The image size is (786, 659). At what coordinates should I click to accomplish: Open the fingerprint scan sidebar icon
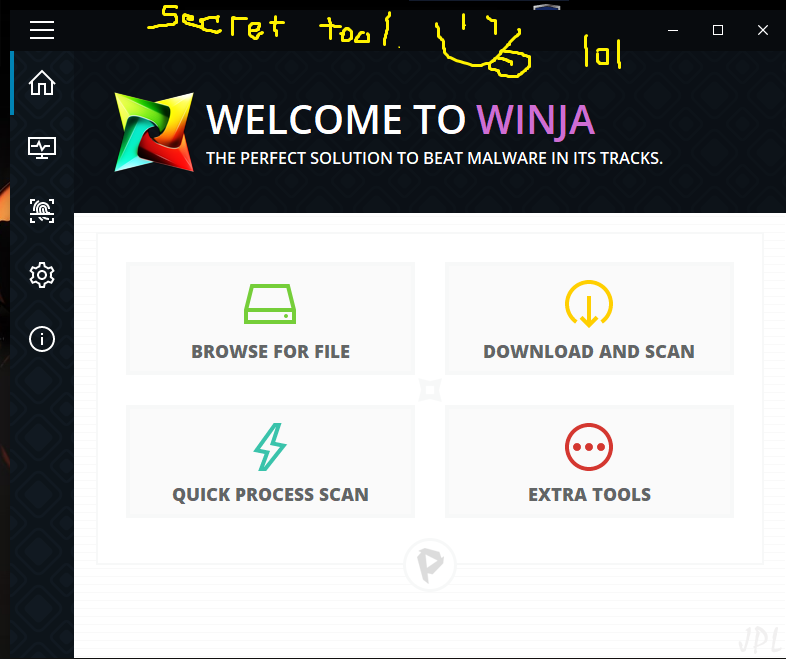tap(42, 211)
